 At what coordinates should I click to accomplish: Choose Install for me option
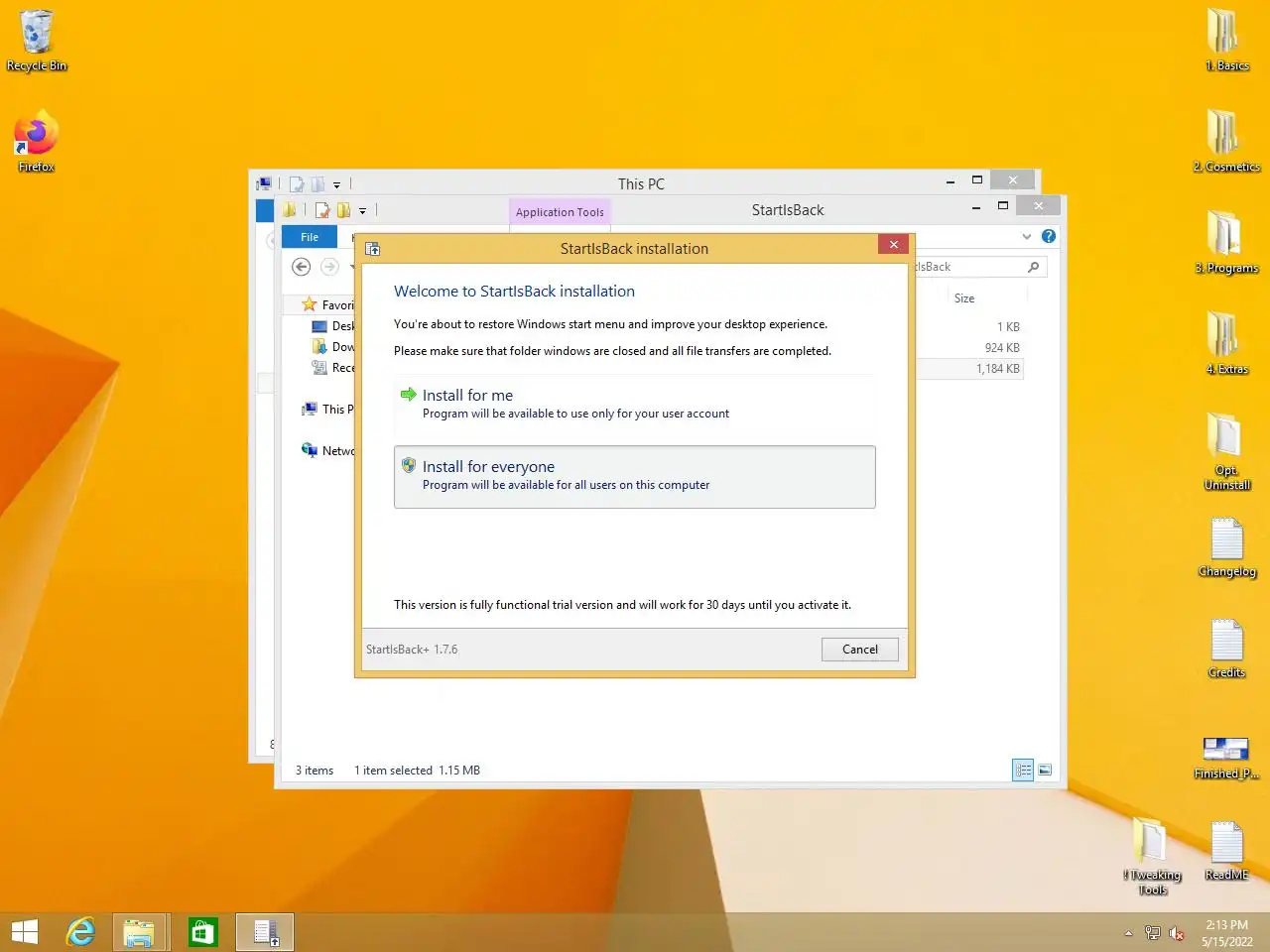(x=634, y=405)
